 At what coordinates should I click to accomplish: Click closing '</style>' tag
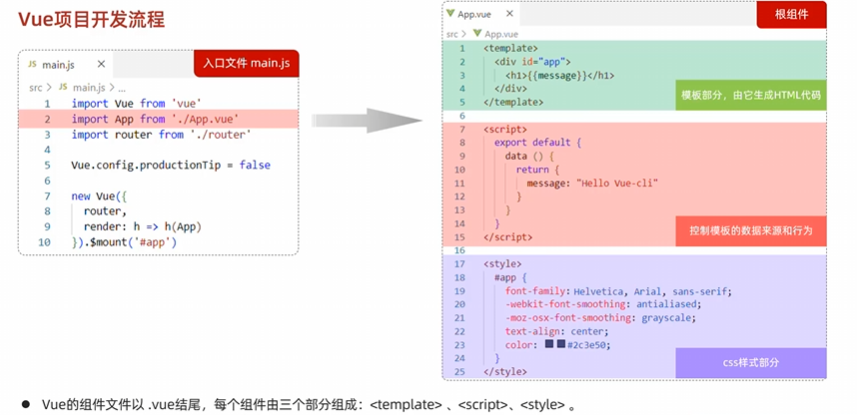pos(505,372)
